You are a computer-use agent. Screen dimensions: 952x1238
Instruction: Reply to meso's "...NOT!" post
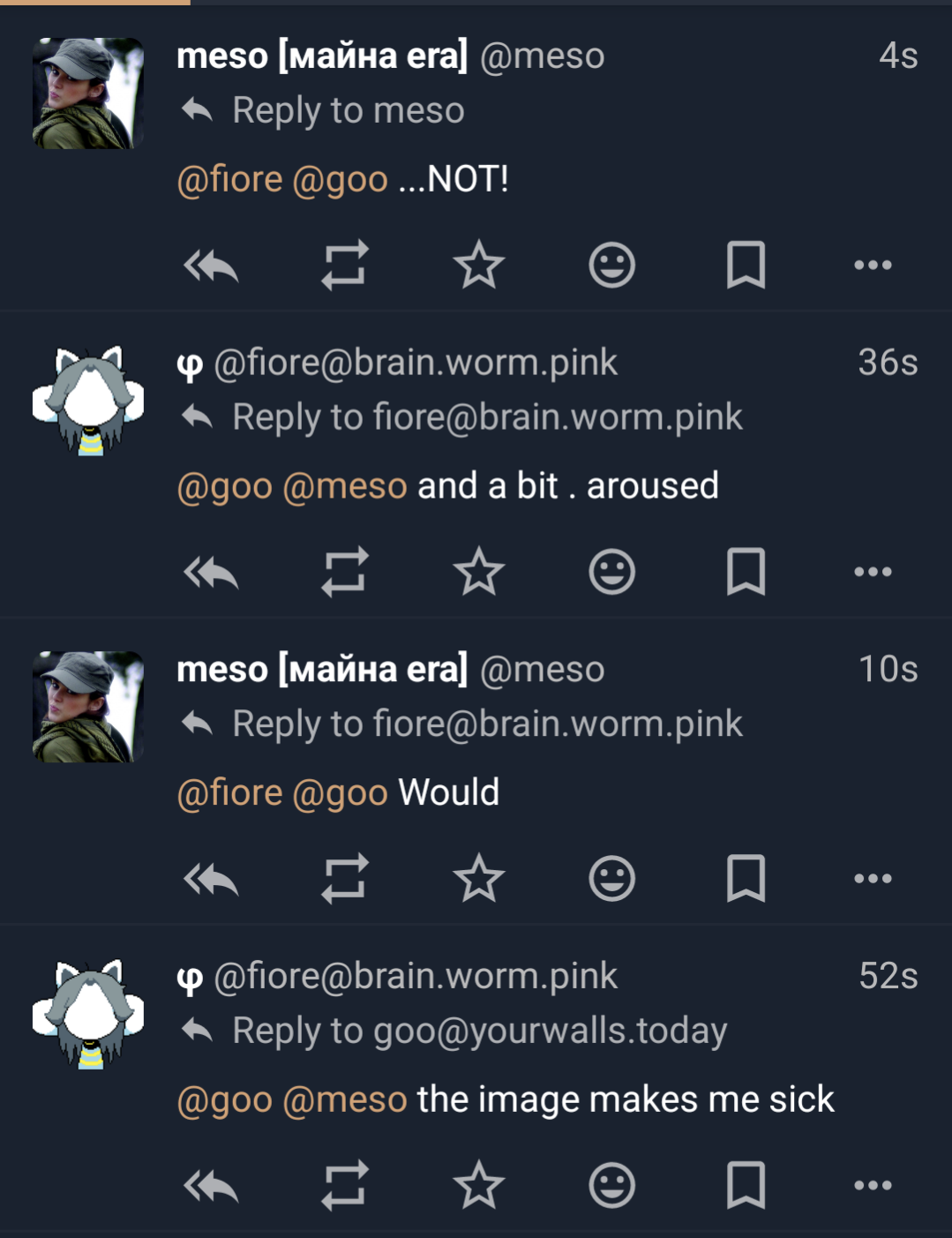pyautogui.click(x=211, y=265)
